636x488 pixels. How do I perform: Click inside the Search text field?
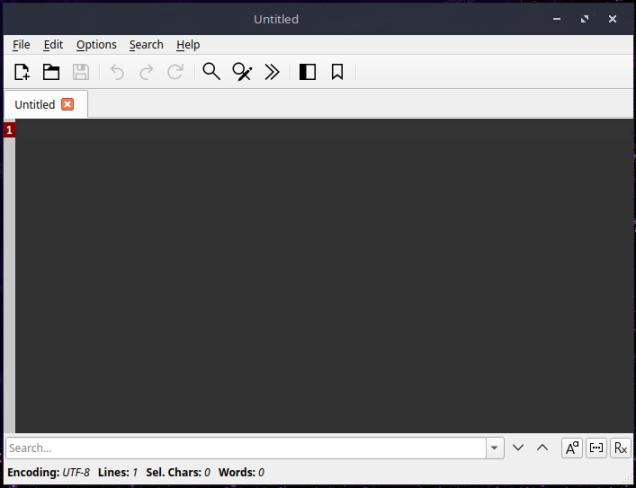pyautogui.click(x=246, y=448)
